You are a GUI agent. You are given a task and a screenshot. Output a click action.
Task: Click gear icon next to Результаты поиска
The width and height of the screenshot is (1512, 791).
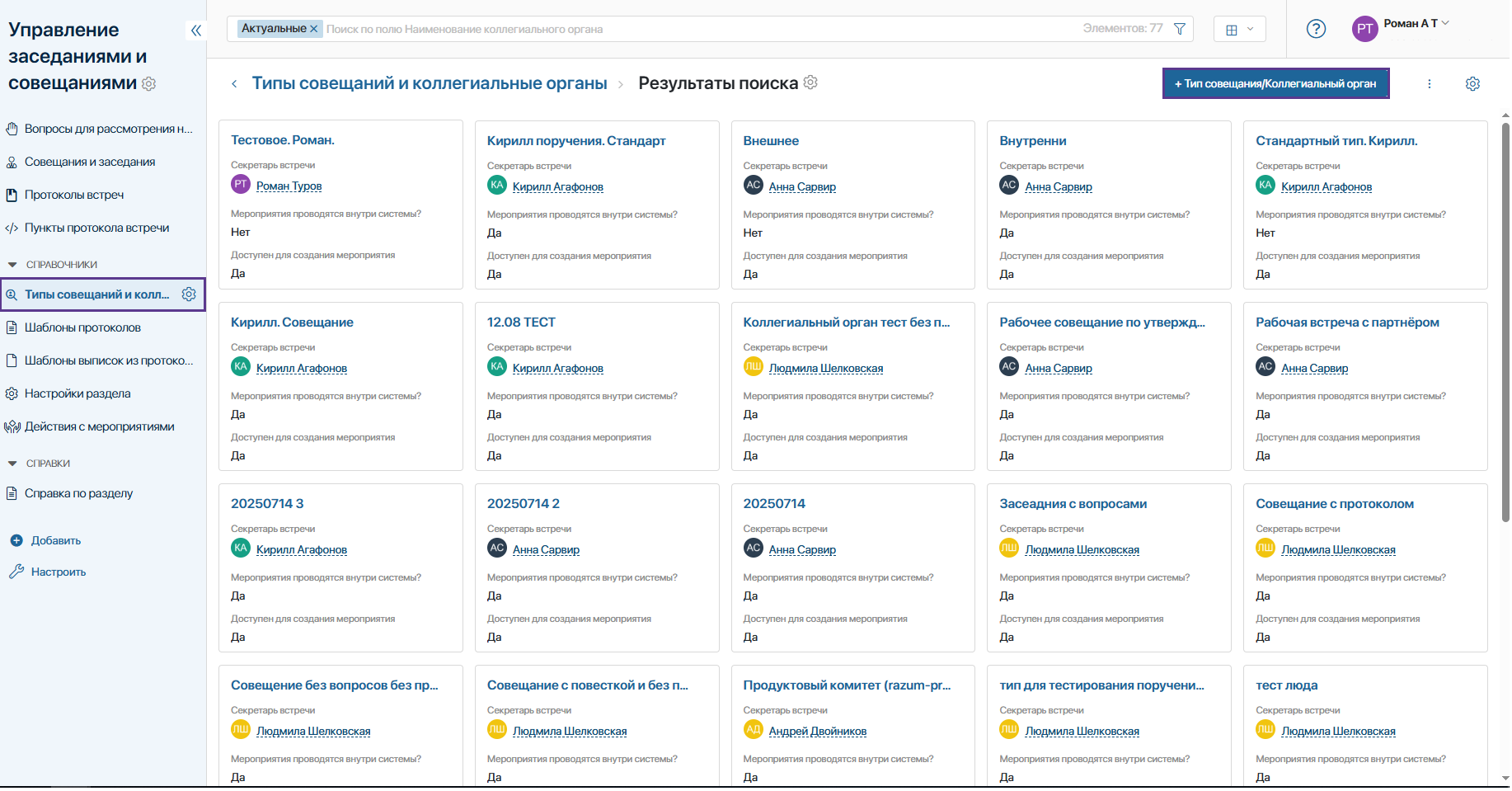(x=810, y=82)
